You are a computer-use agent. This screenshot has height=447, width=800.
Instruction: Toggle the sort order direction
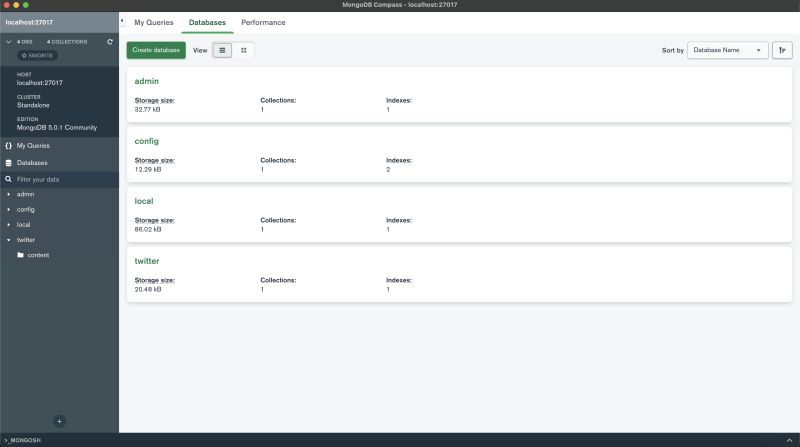(x=782, y=50)
